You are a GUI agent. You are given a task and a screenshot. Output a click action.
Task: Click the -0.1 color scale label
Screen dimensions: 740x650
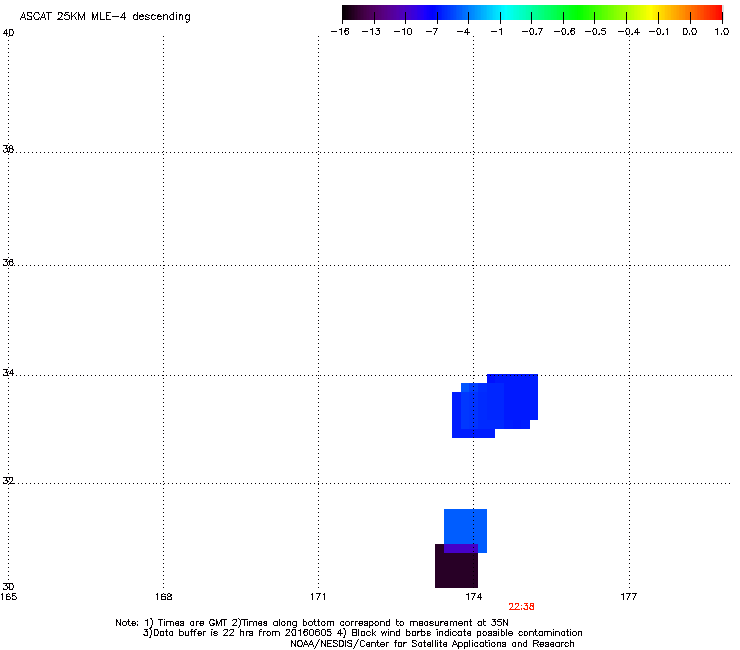(x=659, y=32)
